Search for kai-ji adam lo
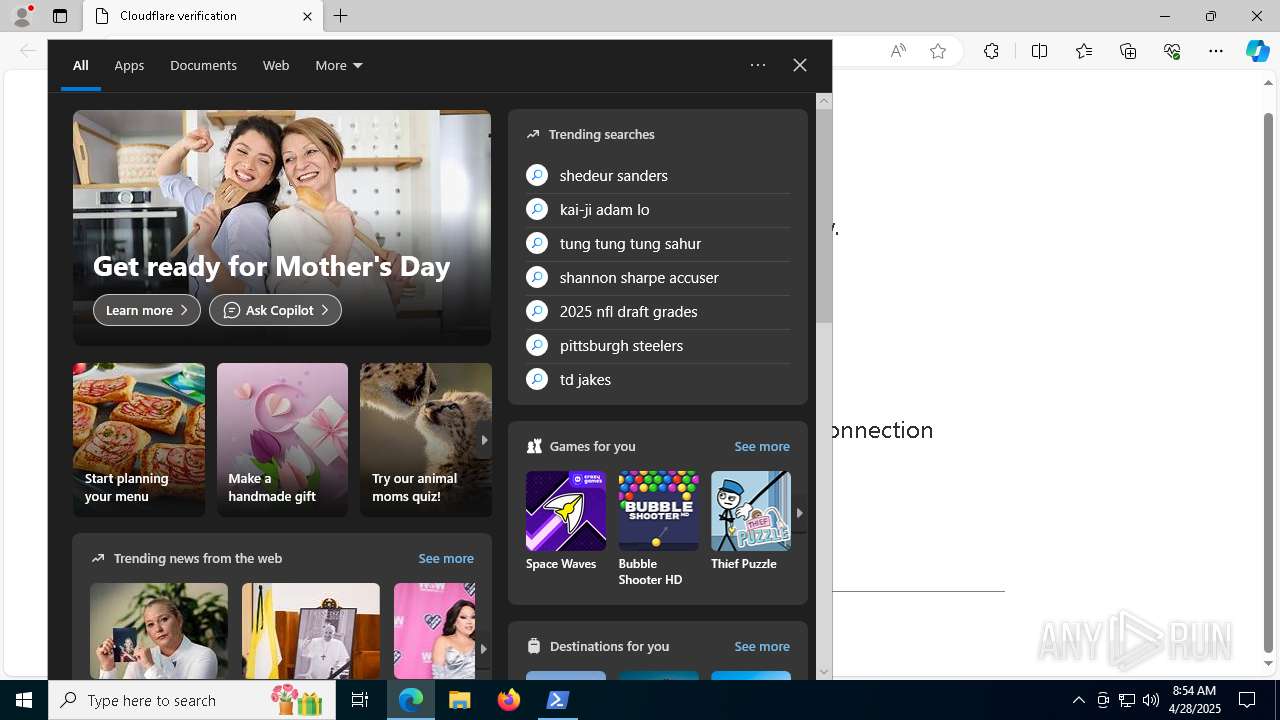 (658, 209)
